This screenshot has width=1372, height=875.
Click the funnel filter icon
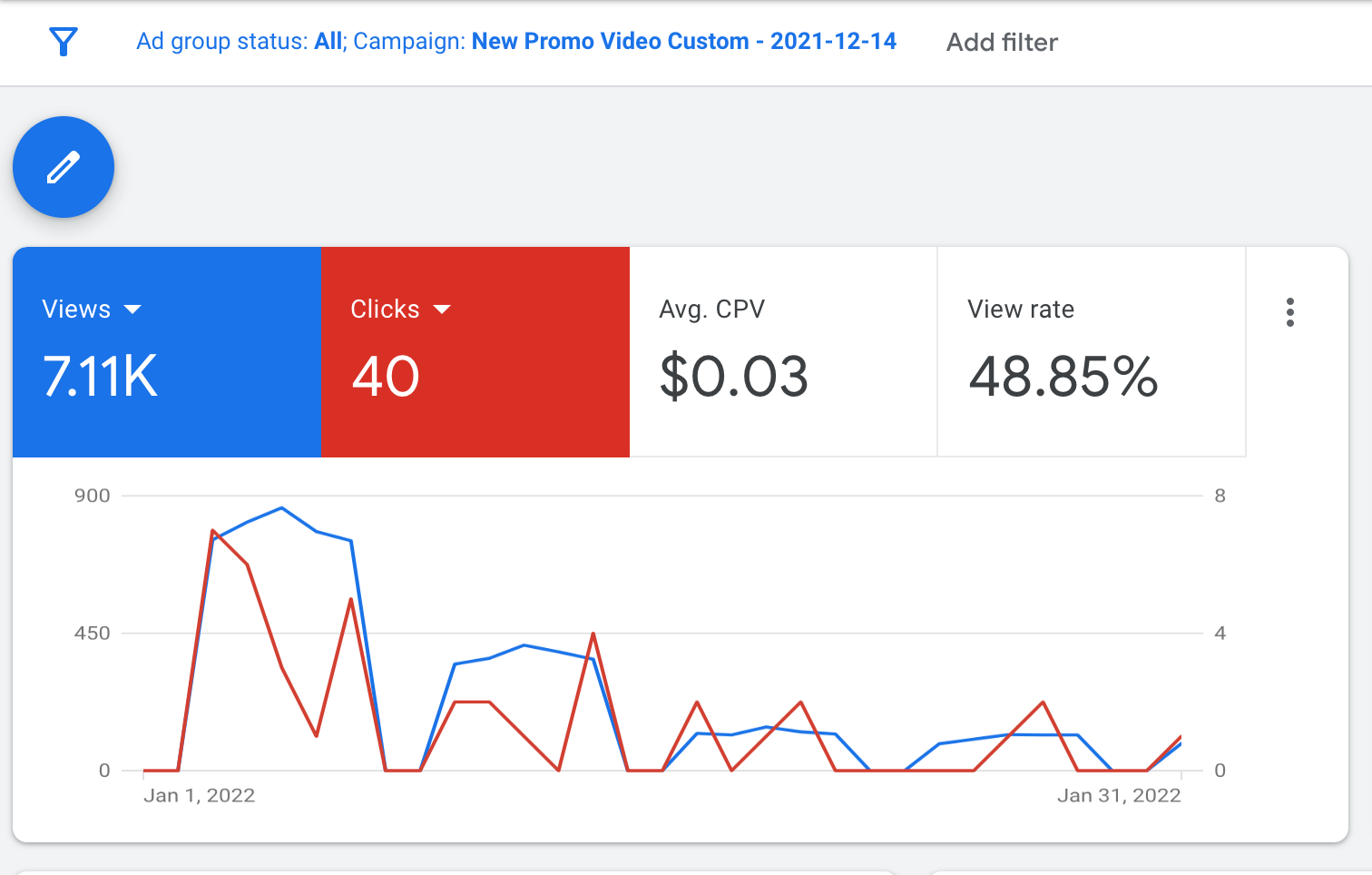point(64,42)
